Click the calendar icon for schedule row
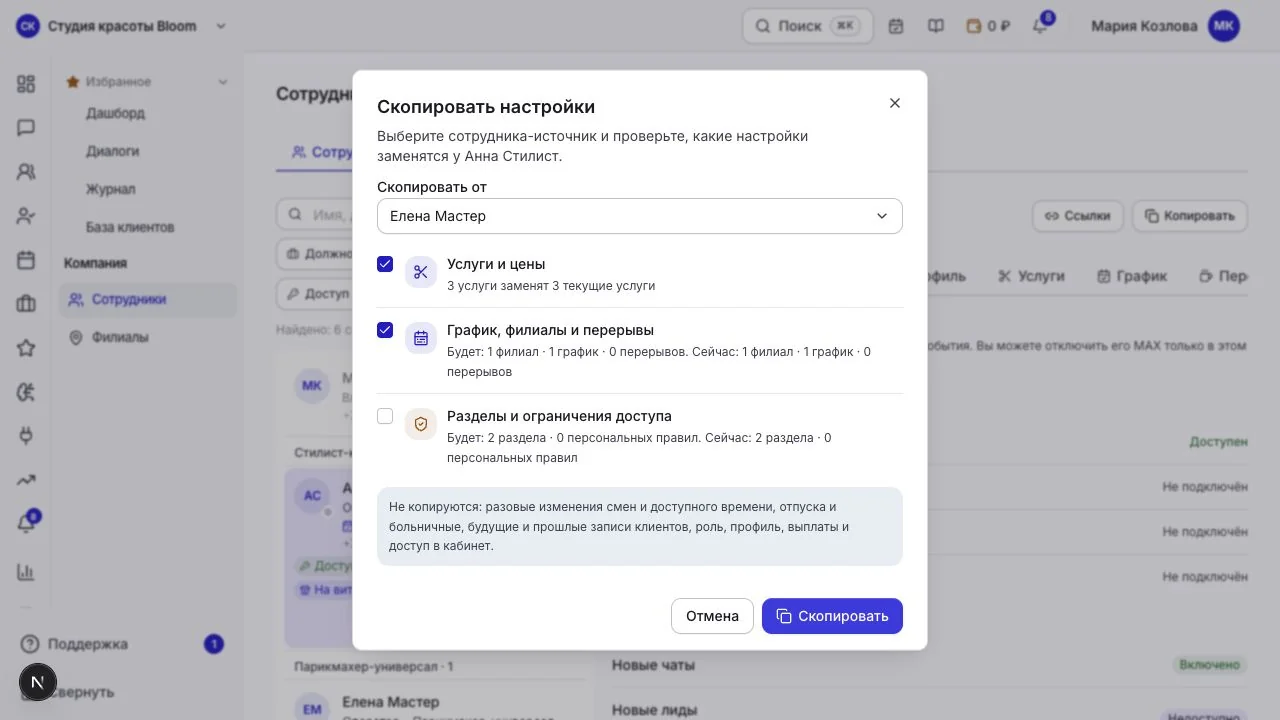Image resolution: width=1280 pixels, height=720 pixels. tap(421, 338)
